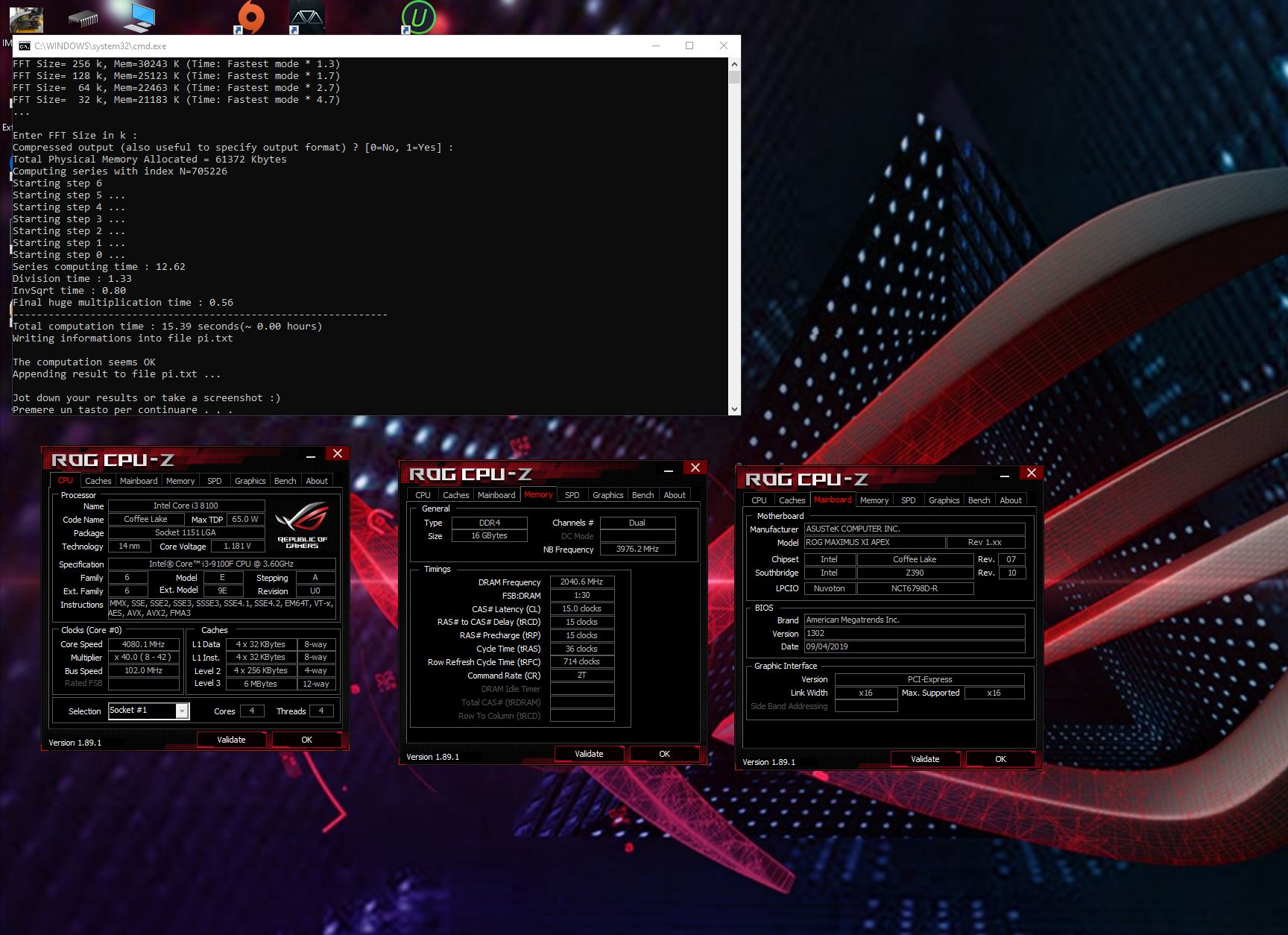1288x935 pixels.
Task: Click cmd window scrollbar down arrow
Action: pos(734,409)
